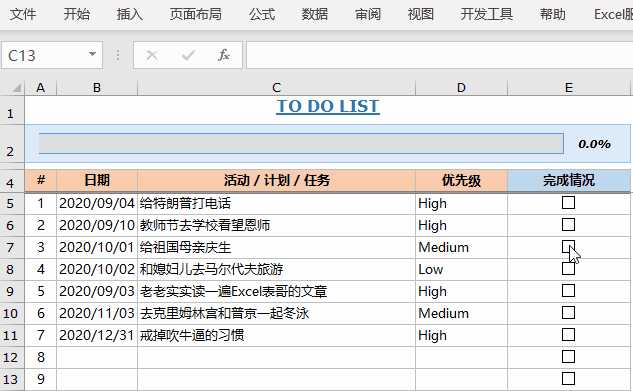The height and width of the screenshot is (391, 633).
Task: Select the task cell 给特朗普打电话
Action: tap(277, 203)
